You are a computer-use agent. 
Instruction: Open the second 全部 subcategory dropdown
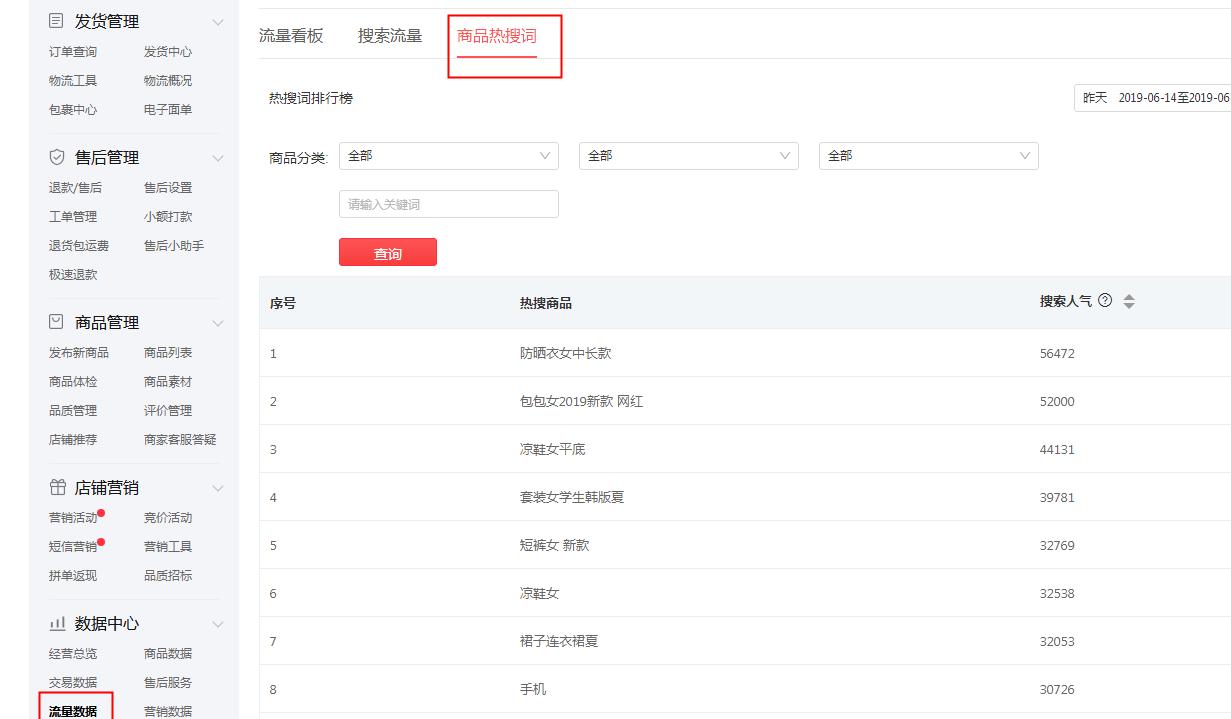click(x=688, y=156)
